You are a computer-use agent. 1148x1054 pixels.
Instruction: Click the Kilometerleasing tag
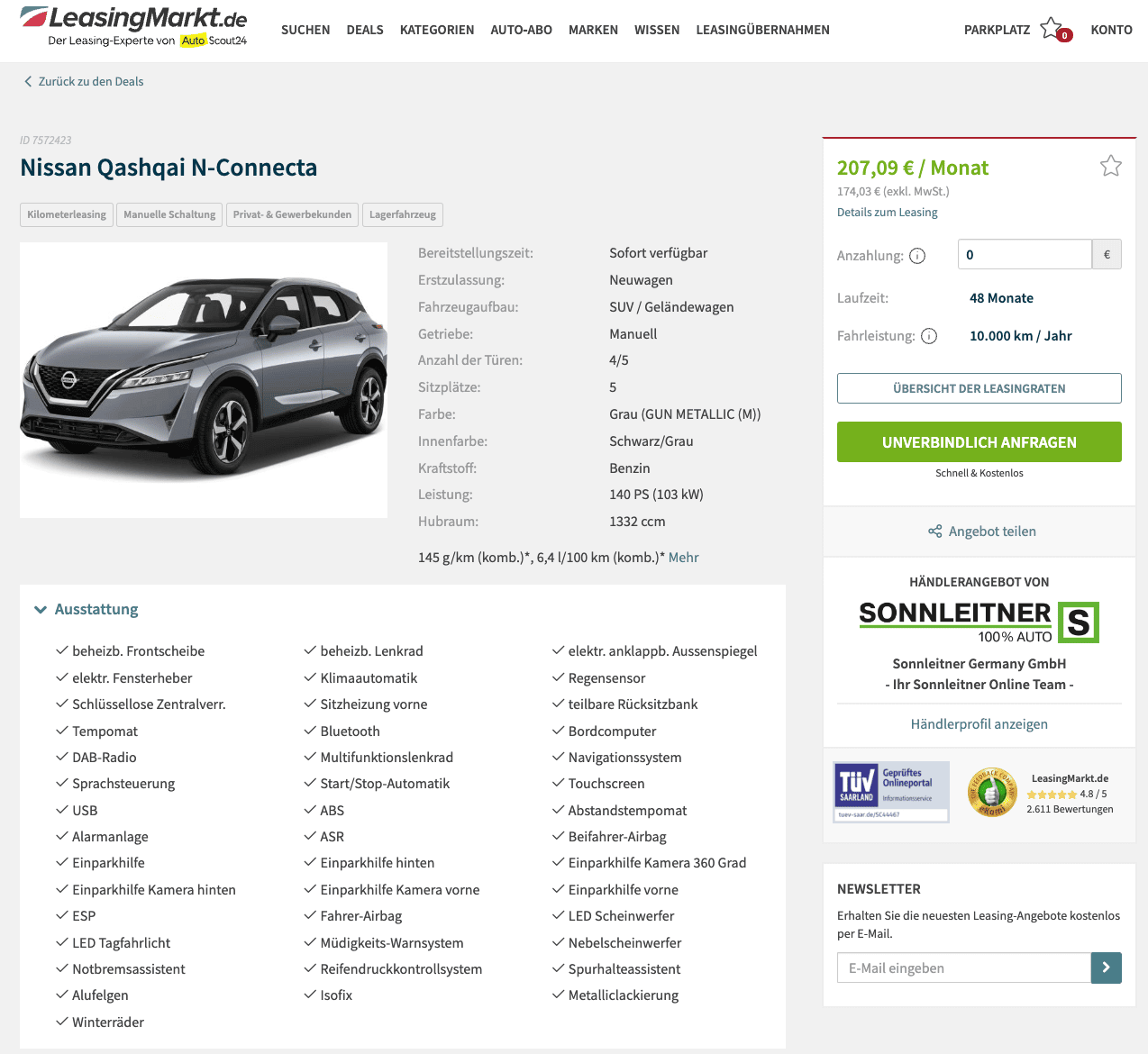coord(67,214)
